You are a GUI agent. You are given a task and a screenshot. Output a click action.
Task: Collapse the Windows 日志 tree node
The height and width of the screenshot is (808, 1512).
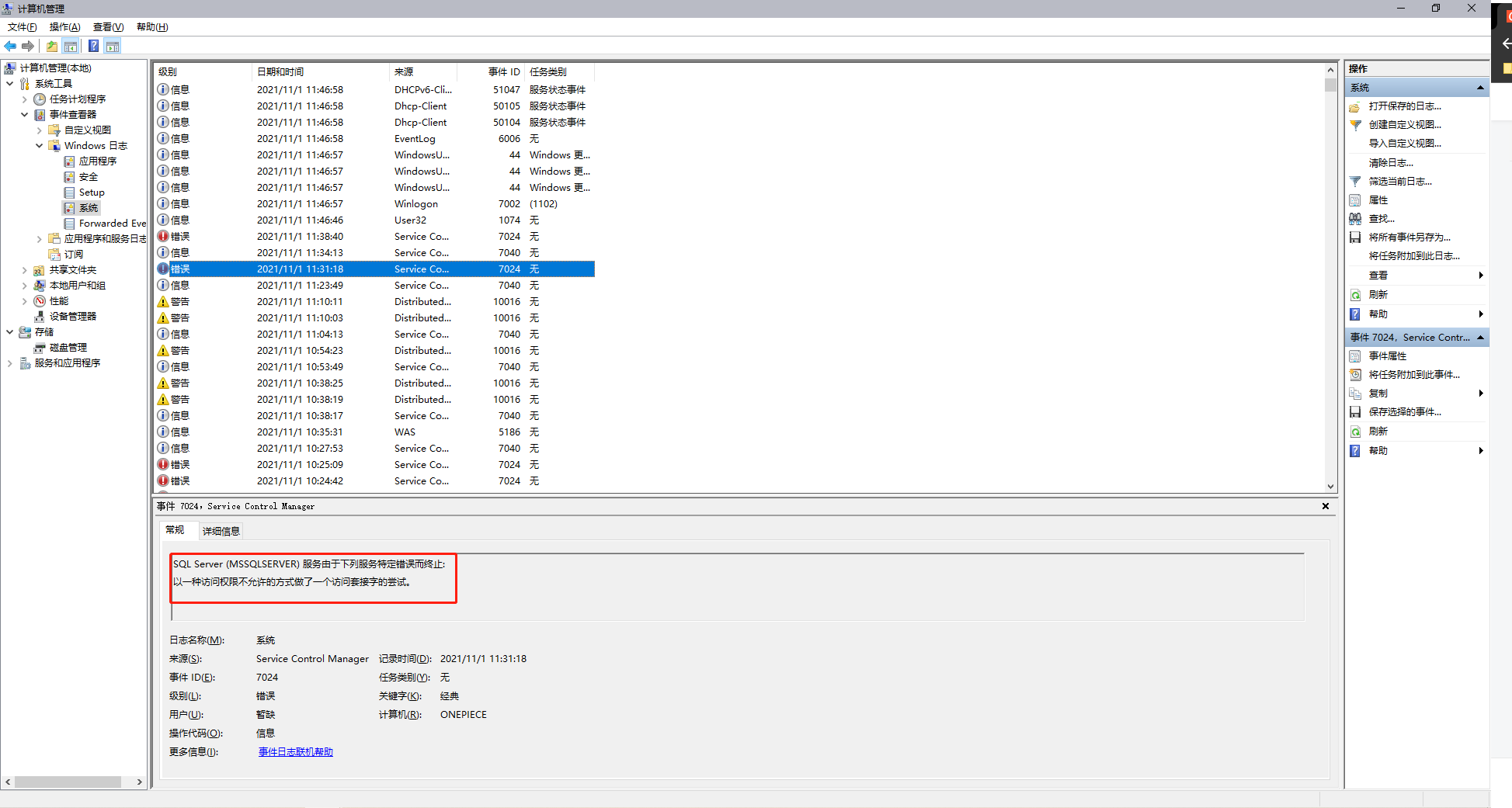click(x=39, y=145)
